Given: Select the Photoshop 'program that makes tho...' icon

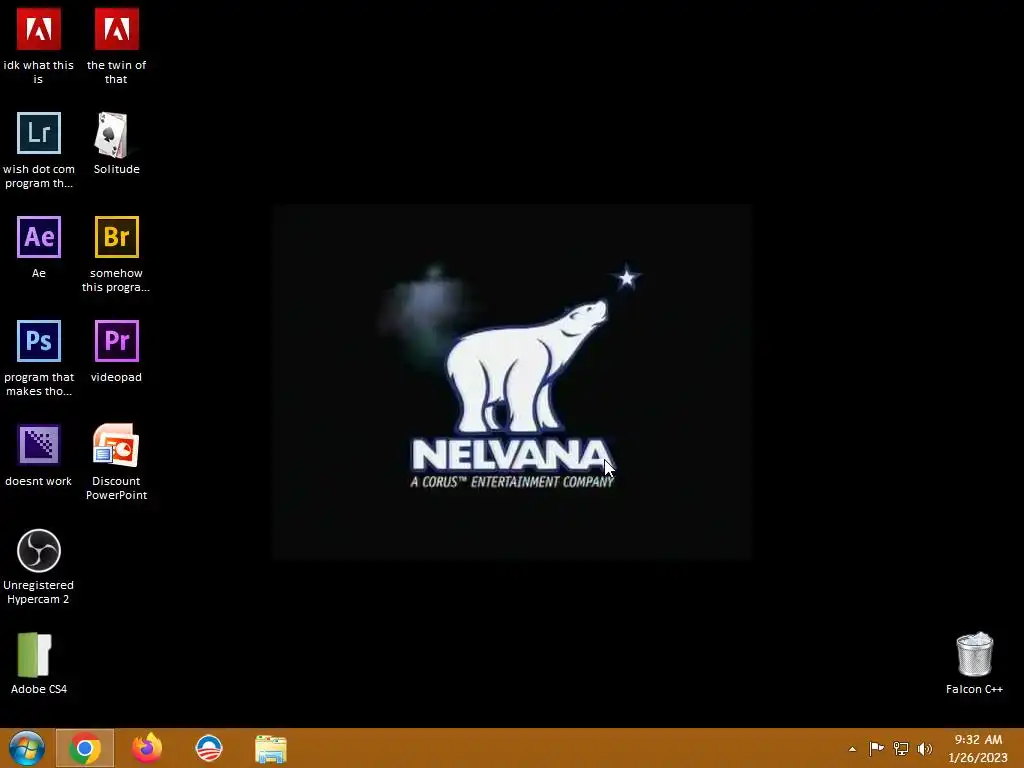Looking at the screenshot, I should pyautogui.click(x=39, y=340).
